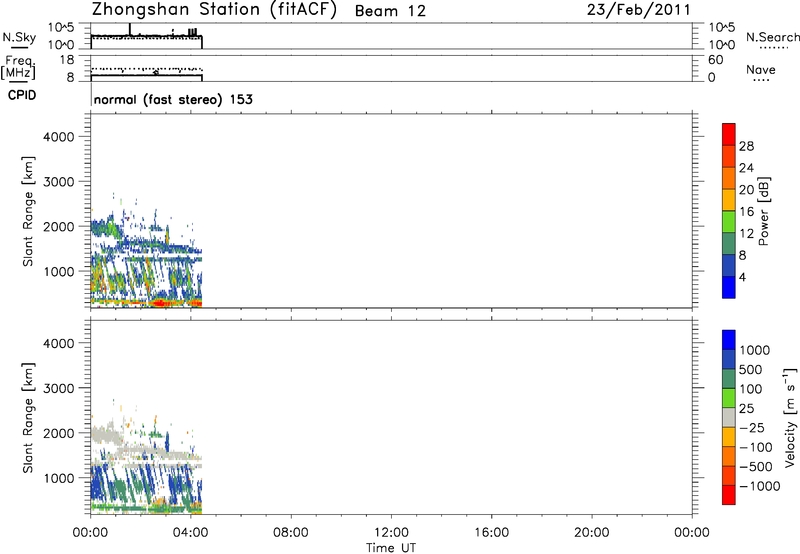Pick the gray ±25 Velocity colorbar swatch

click(x=729, y=418)
